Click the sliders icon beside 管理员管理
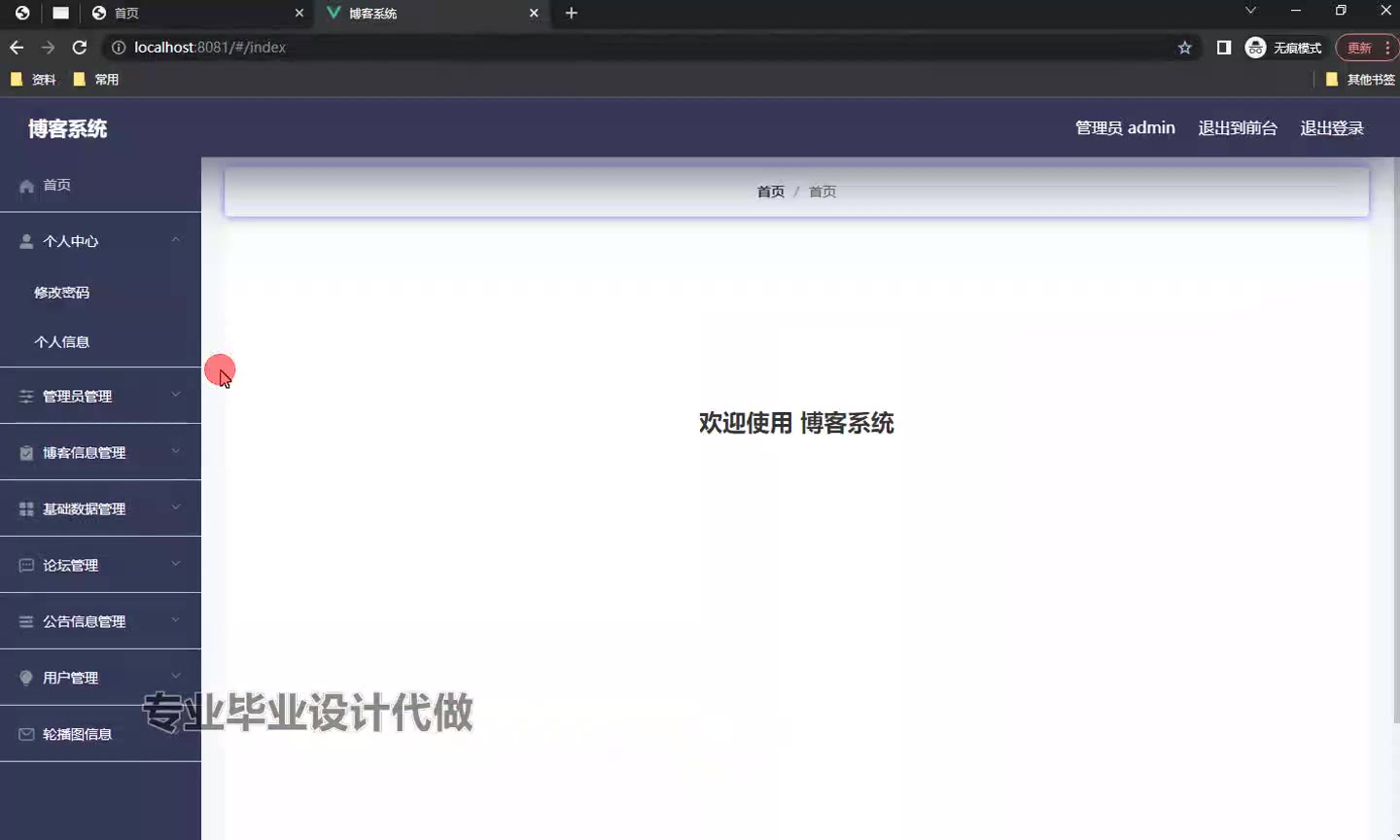The height and width of the screenshot is (840, 1400). pyautogui.click(x=26, y=397)
